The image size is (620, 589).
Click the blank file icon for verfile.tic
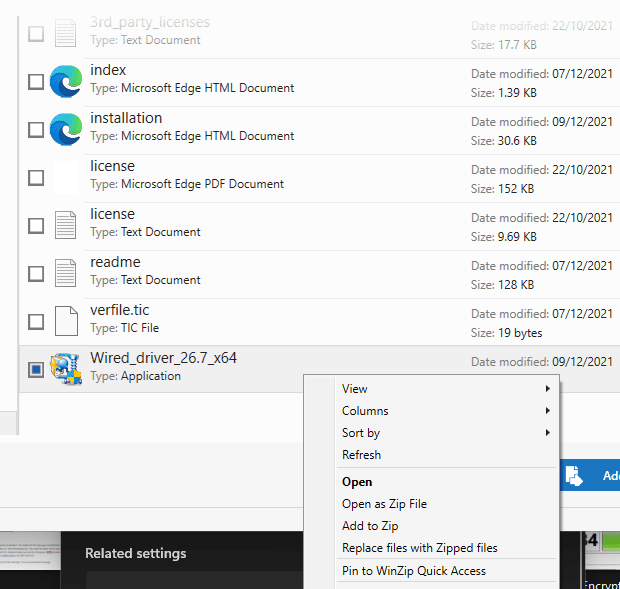tap(66, 321)
